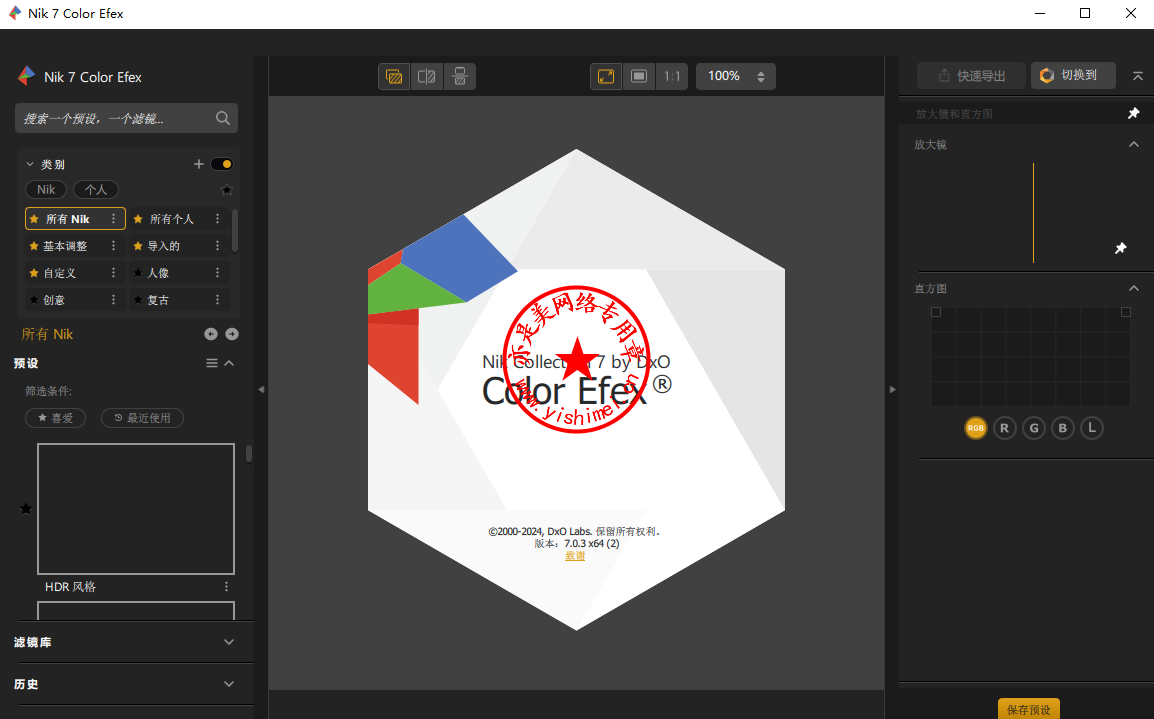
Task: Fit image to screen zoom
Action: coord(606,77)
